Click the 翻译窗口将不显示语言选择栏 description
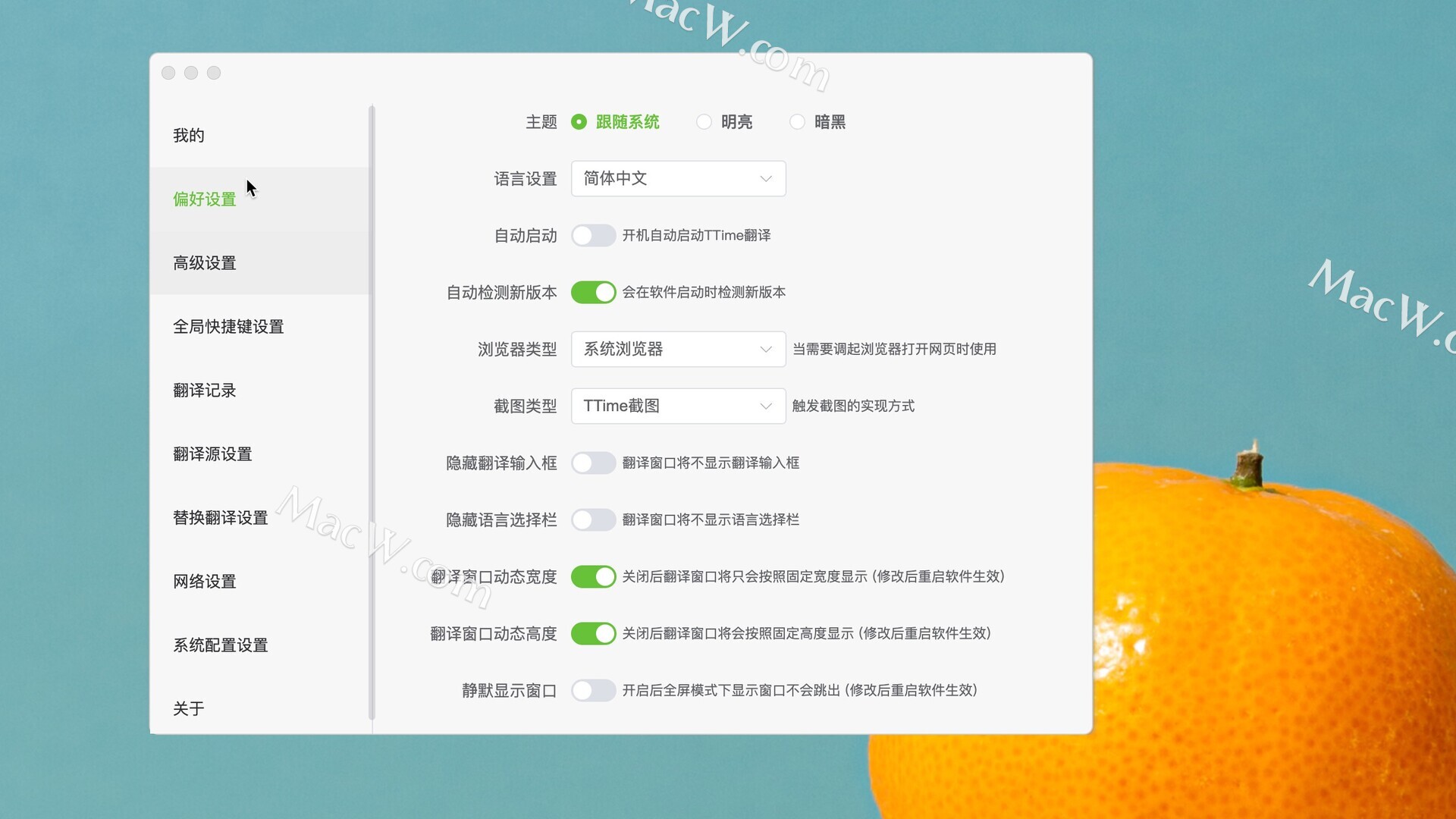 click(711, 520)
